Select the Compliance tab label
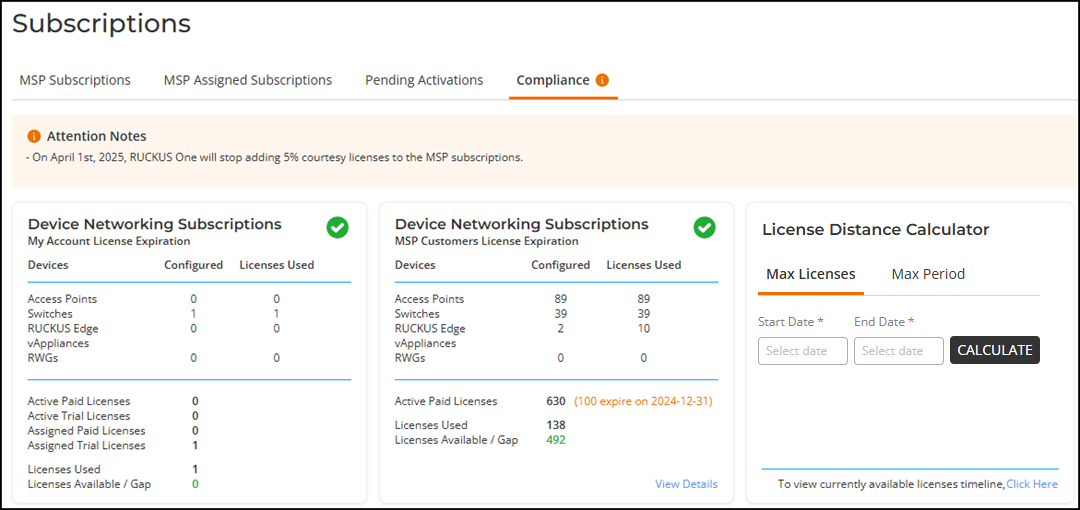 [x=552, y=80]
